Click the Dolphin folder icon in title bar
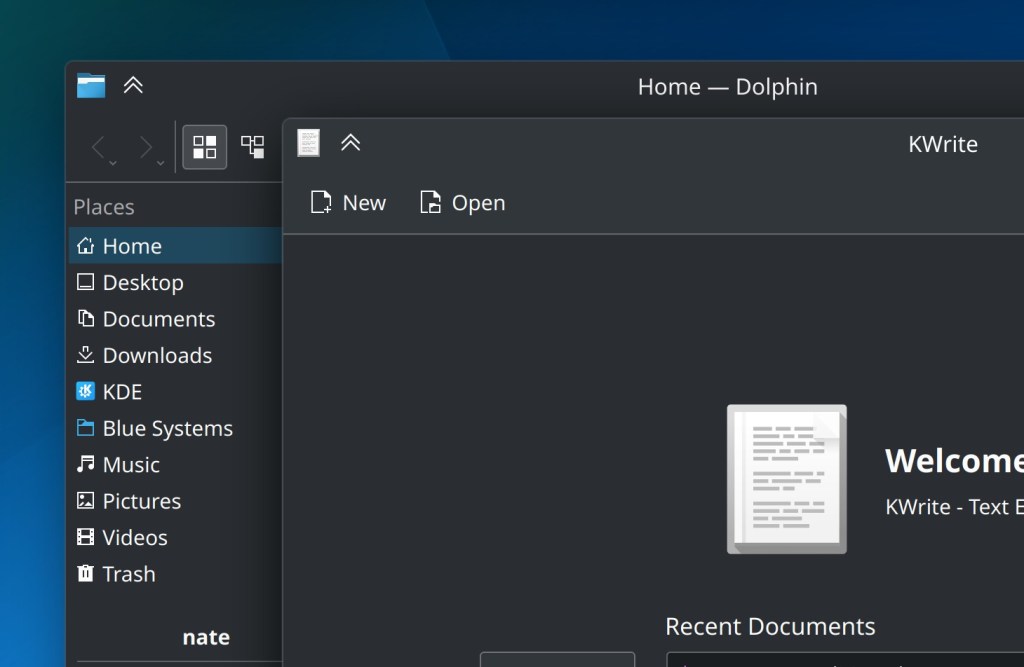Viewport: 1024px width, 667px height. point(91,86)
